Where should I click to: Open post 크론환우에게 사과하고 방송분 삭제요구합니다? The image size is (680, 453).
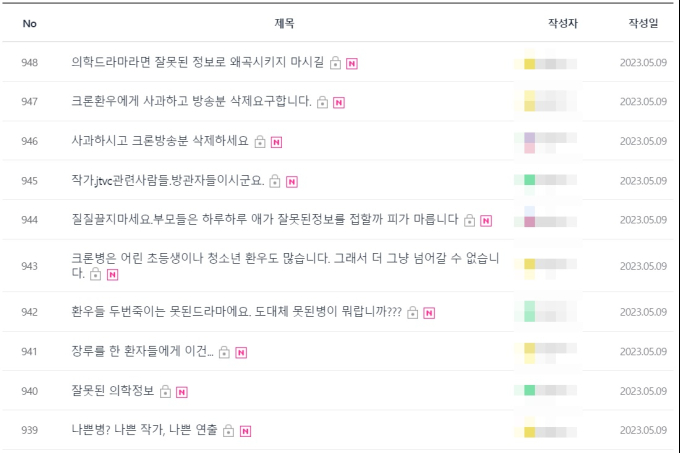(191, 101)
